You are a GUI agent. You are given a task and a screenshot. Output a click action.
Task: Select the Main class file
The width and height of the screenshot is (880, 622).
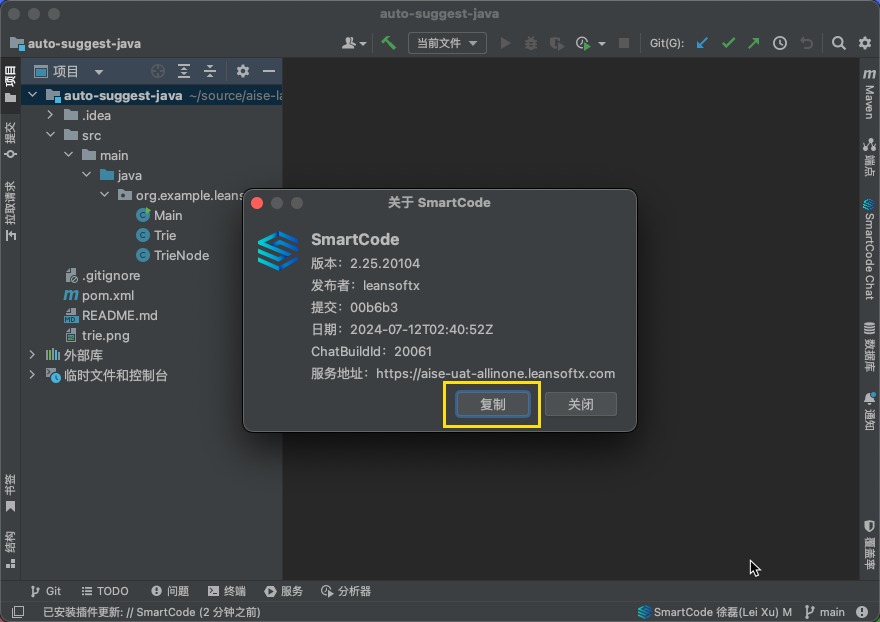pyautogui.click(x=159, y=215)
